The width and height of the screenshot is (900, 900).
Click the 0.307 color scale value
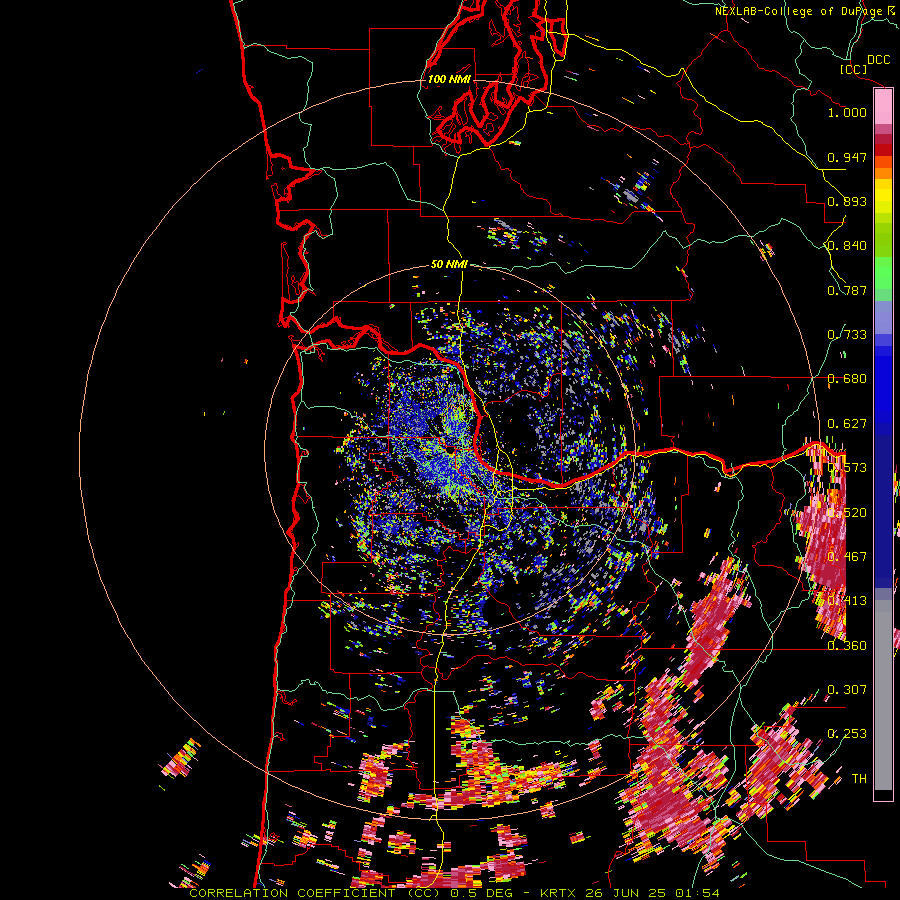pos(847,689)
